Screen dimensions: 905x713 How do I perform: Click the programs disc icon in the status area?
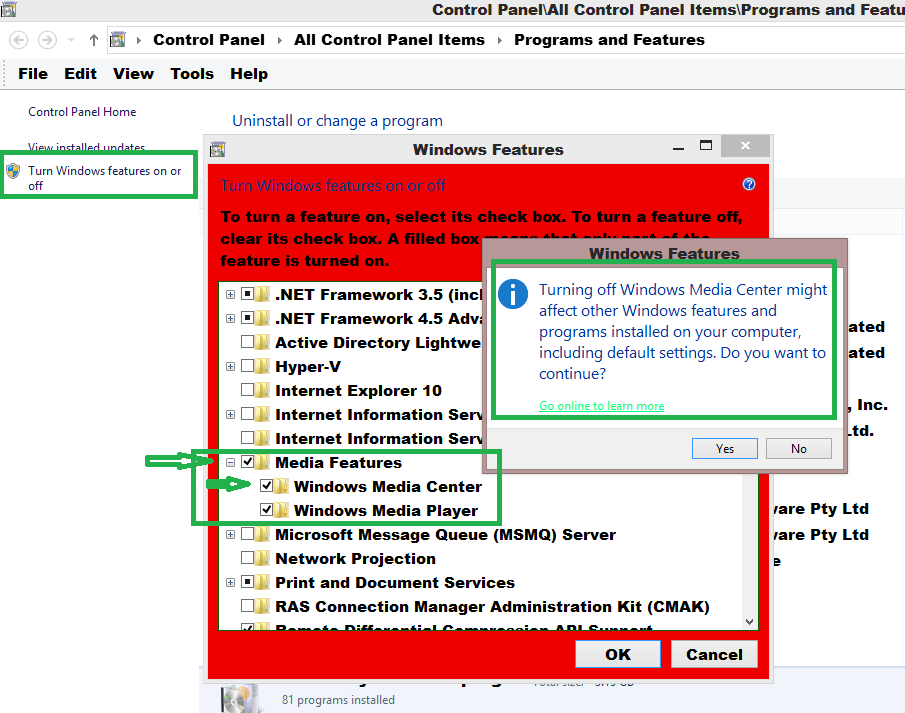(x=240, y=699)
